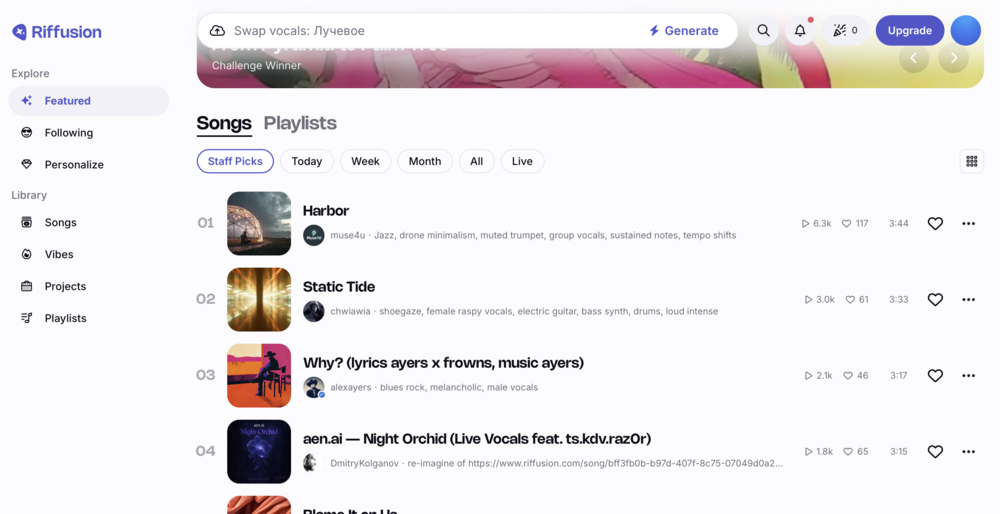Open more options for Harbor
Image resolution: width=1000 pixels, height=514 pixels.
[968, 223]
